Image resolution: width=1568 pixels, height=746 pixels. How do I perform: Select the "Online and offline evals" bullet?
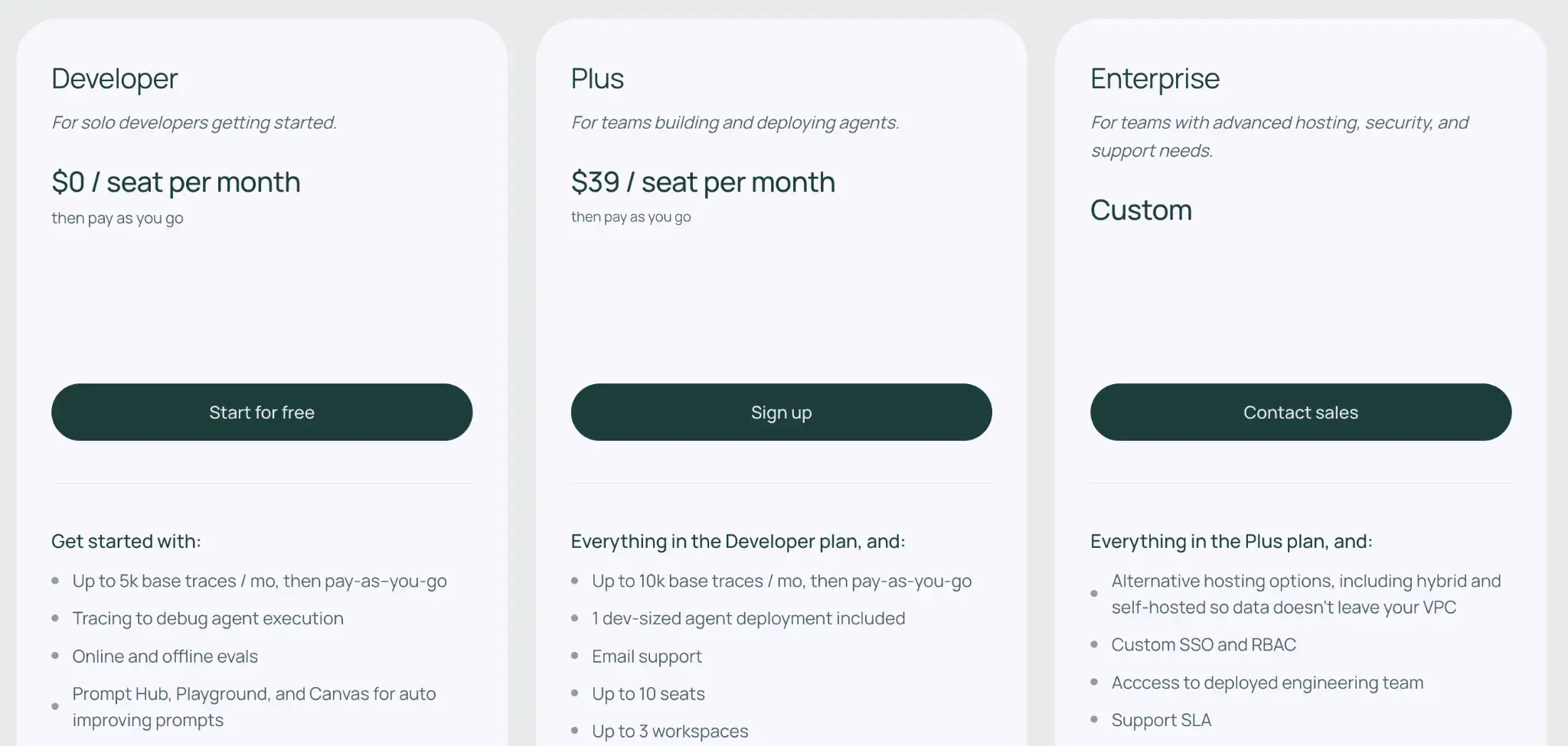click(x=165, y=656)
